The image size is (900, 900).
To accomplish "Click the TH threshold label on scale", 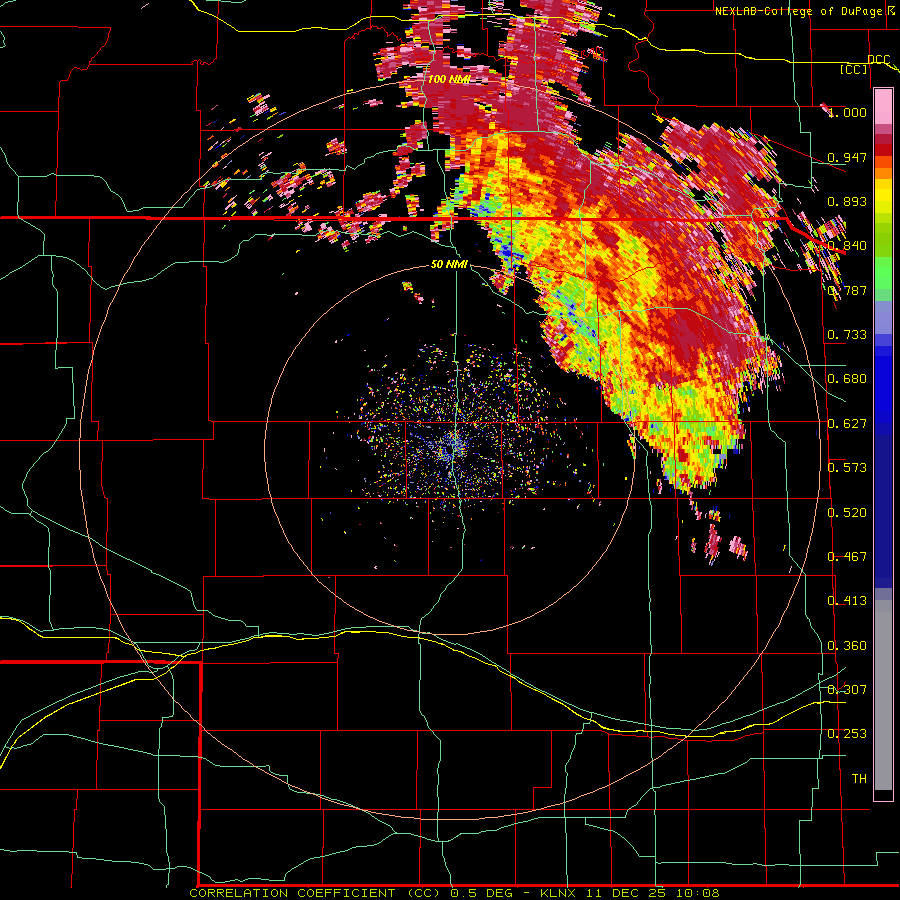I will 859,778.
